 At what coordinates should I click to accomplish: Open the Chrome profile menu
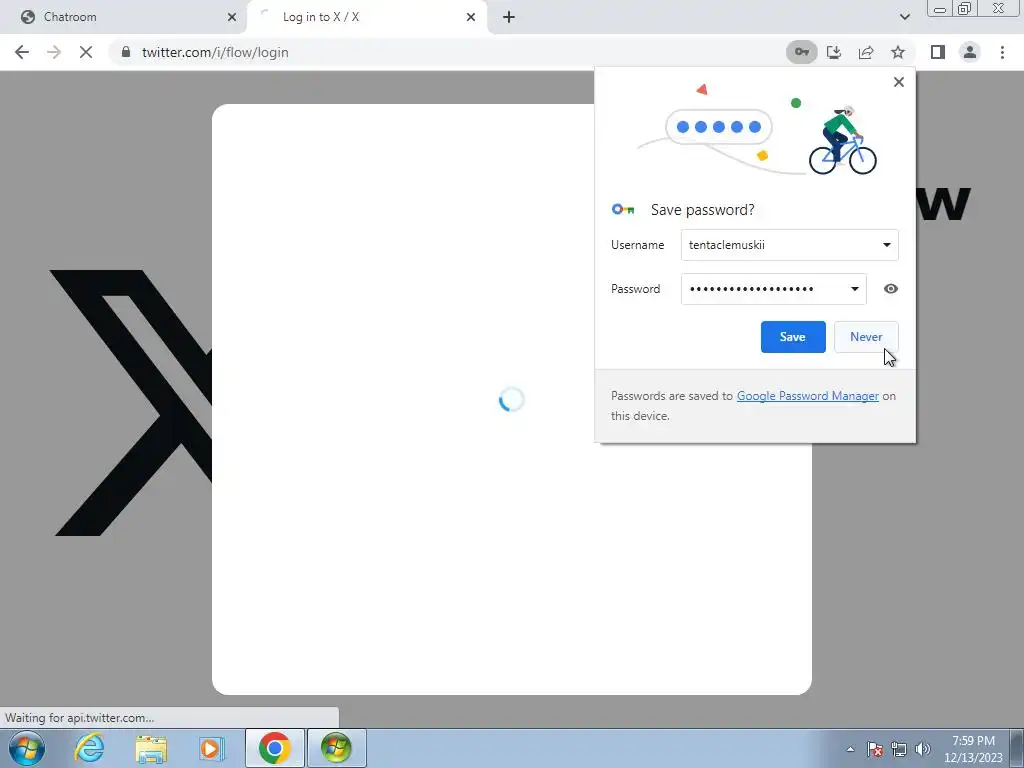(970, 52)
